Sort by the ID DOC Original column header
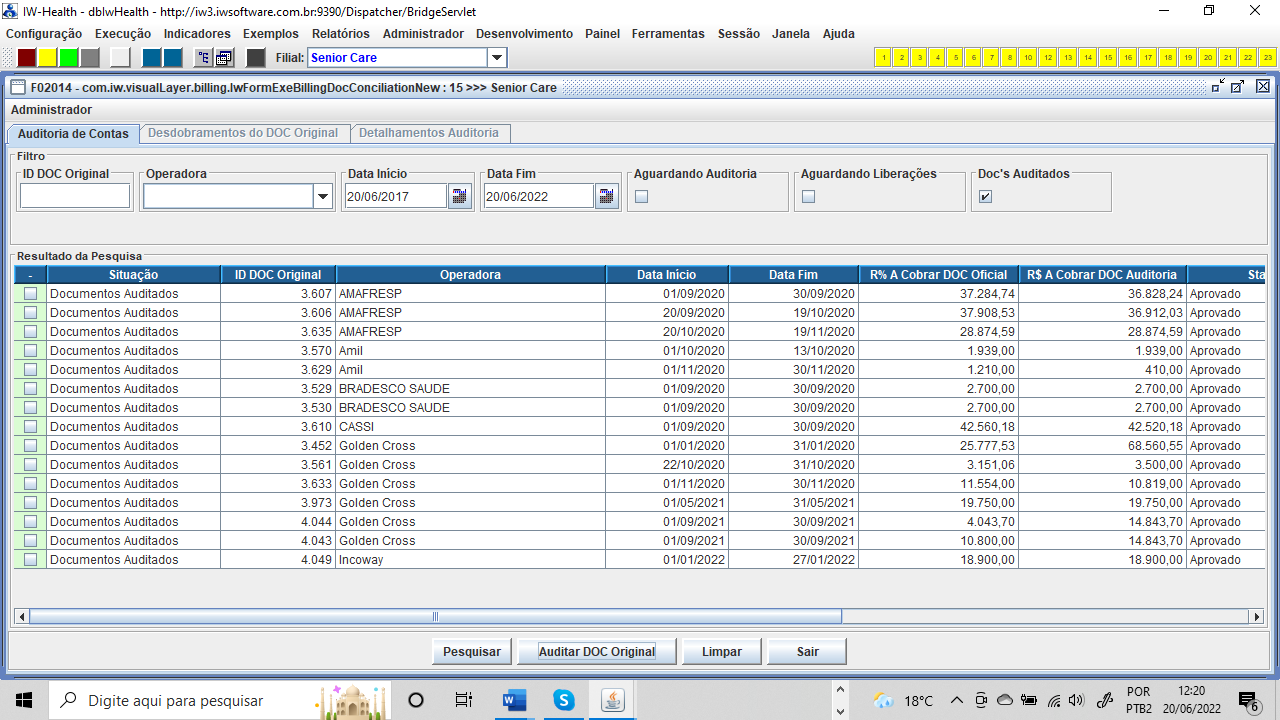Viewport: 1280px width, 720px height. point(278,275)
